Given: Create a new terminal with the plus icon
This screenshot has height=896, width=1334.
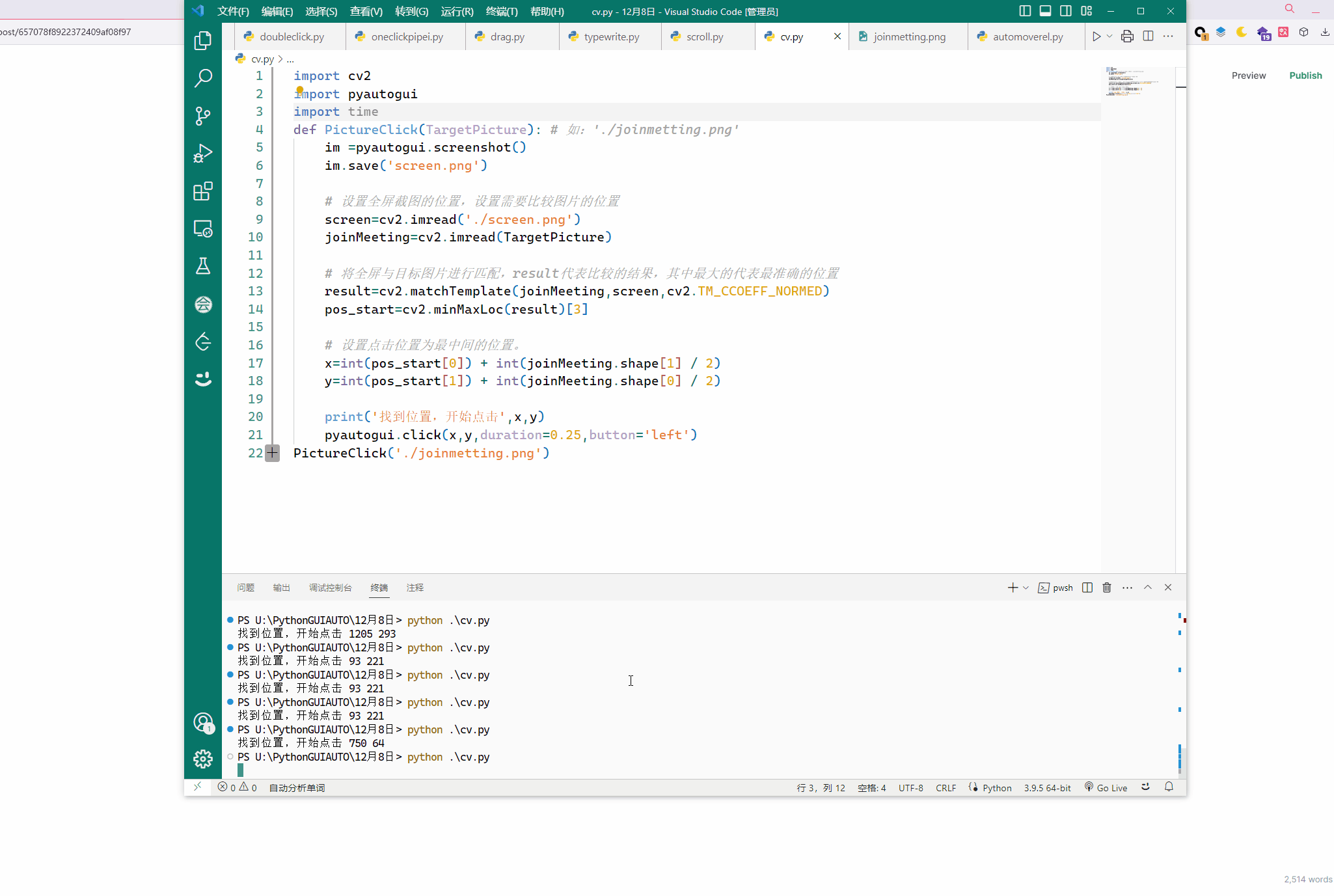Looking at the screenshot, I should coord(1013,588).
